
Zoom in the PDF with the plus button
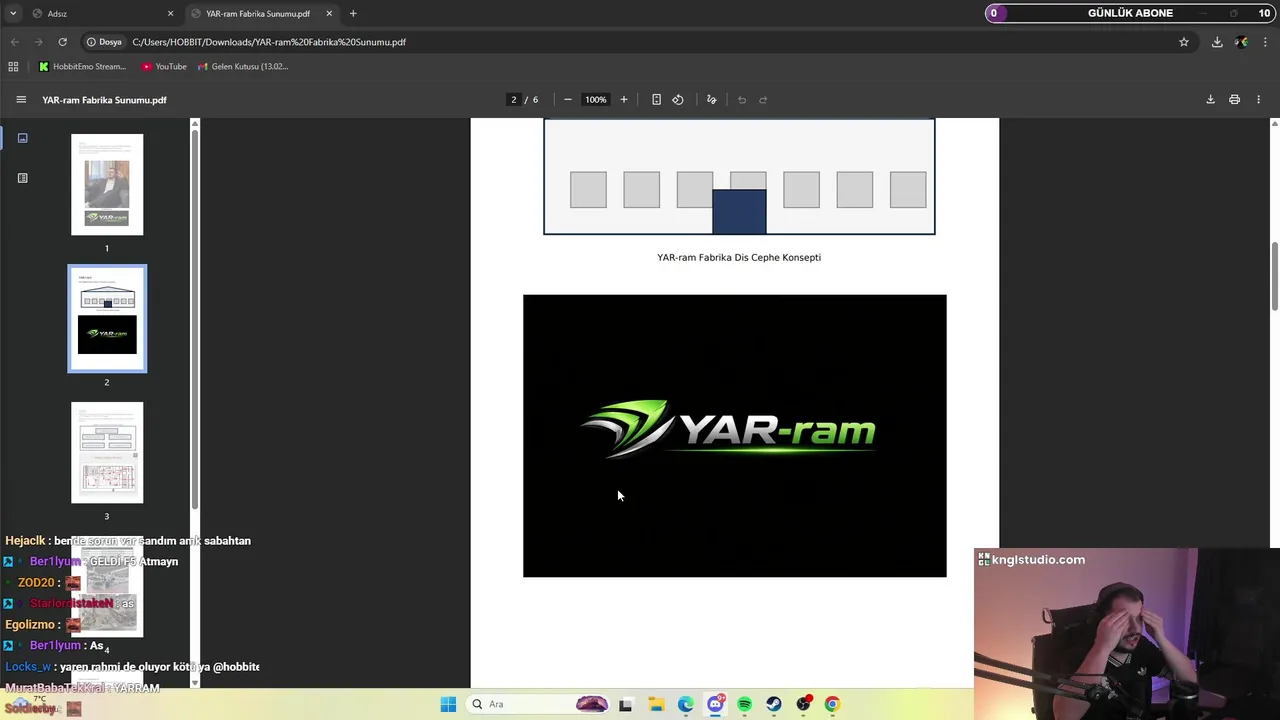pos(623,99)
